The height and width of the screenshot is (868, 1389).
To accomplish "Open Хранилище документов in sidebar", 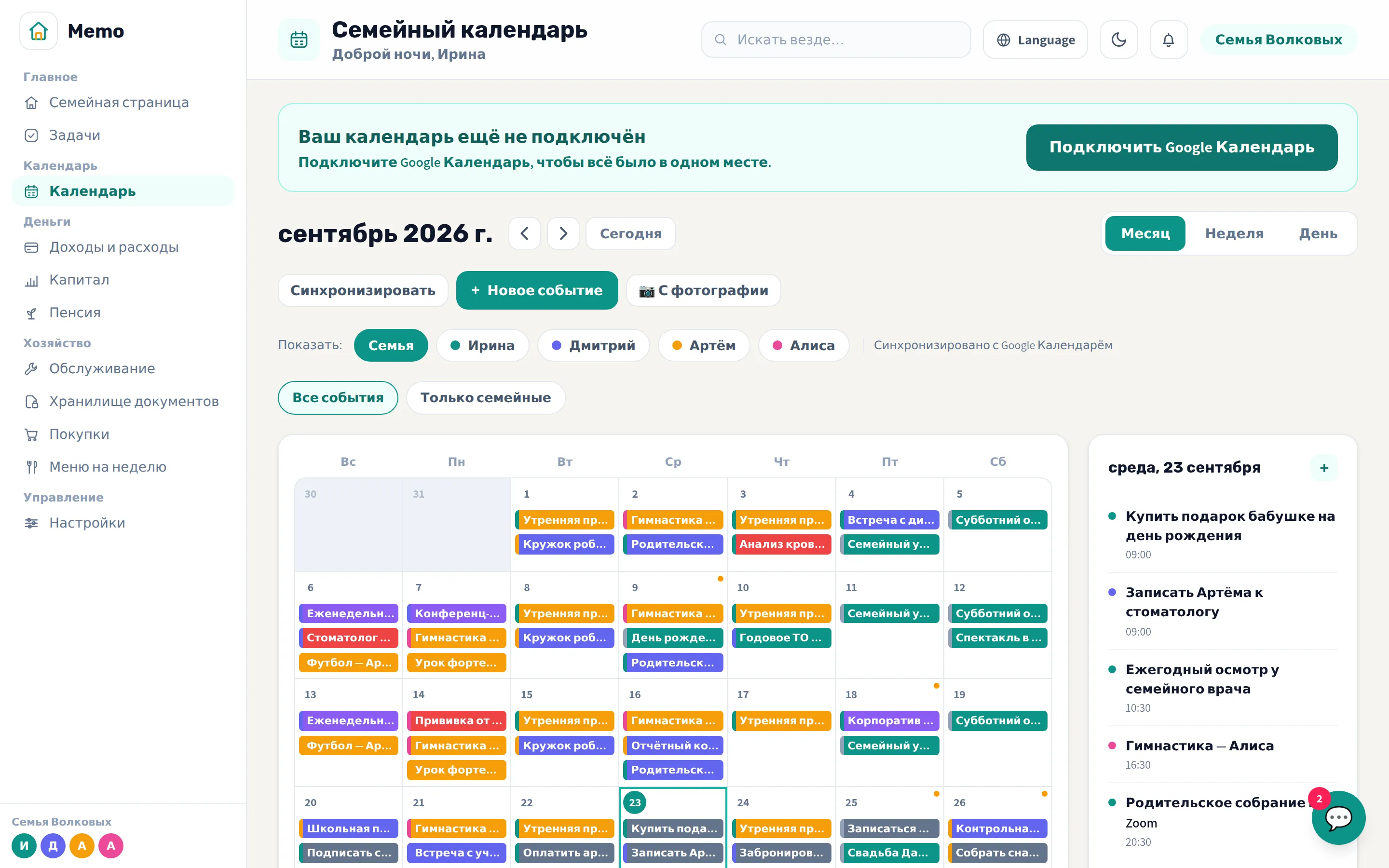I will point(123,401).
